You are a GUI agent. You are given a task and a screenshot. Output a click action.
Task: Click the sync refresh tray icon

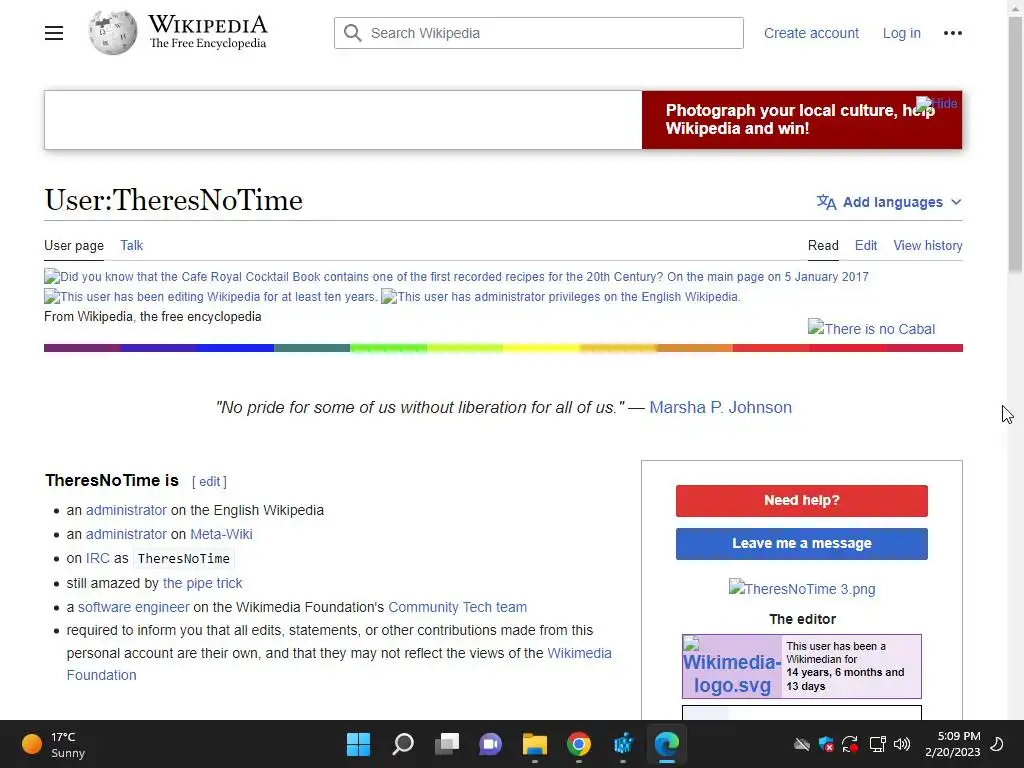pos(850,744)
